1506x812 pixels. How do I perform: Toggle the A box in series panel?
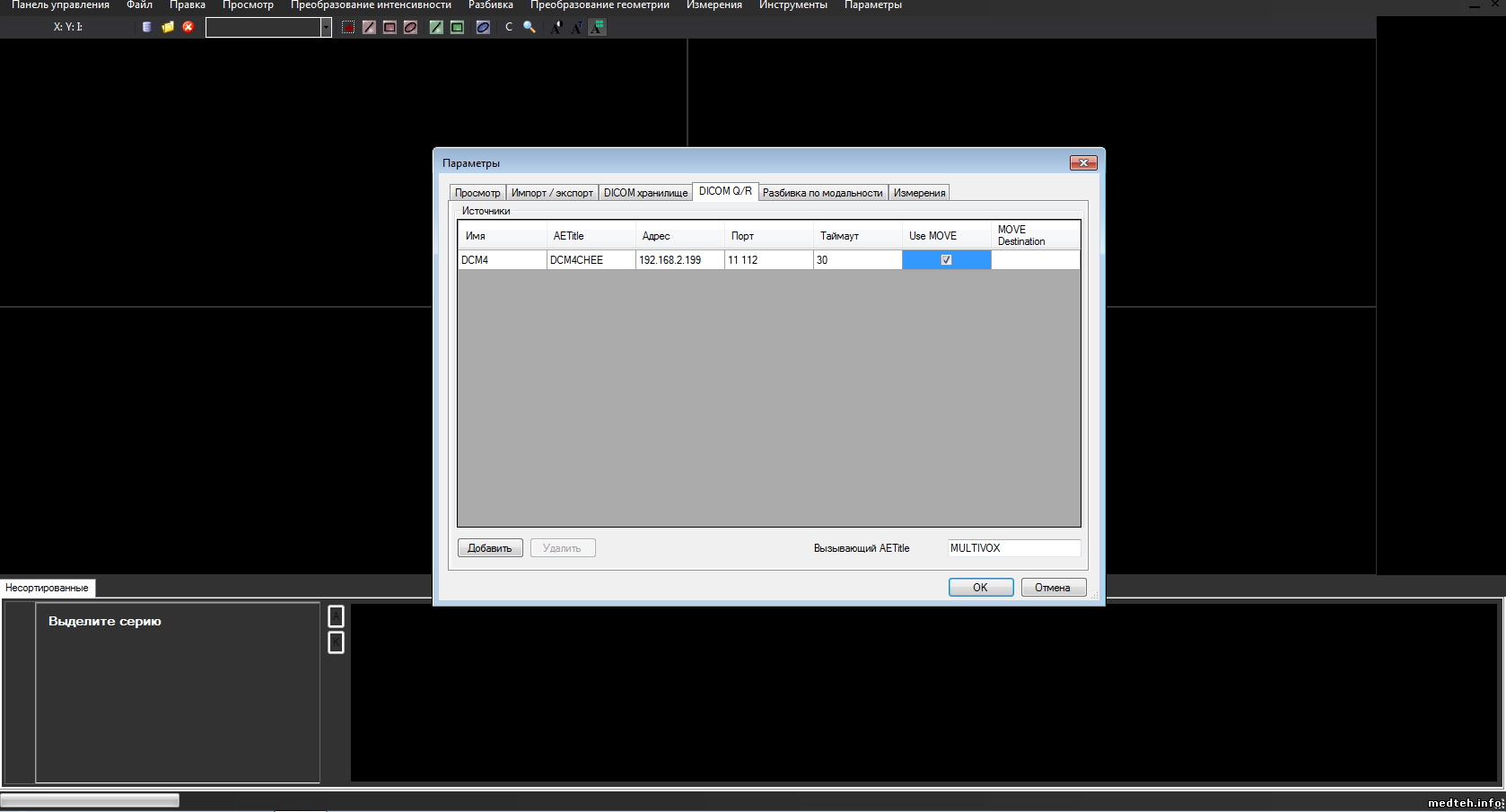click(337, 616)
